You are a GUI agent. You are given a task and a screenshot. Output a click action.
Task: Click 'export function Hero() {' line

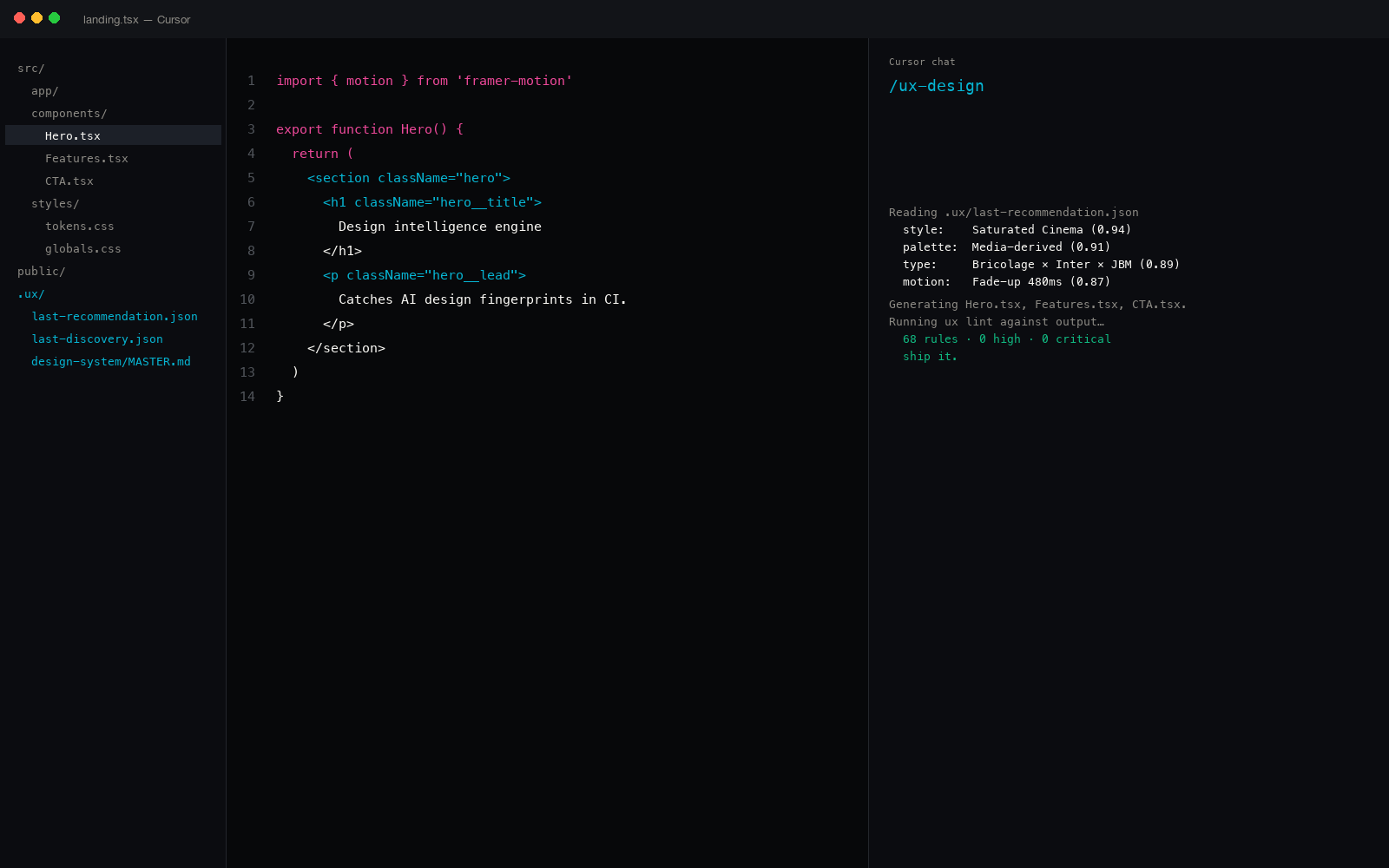(x=370, y=129)
